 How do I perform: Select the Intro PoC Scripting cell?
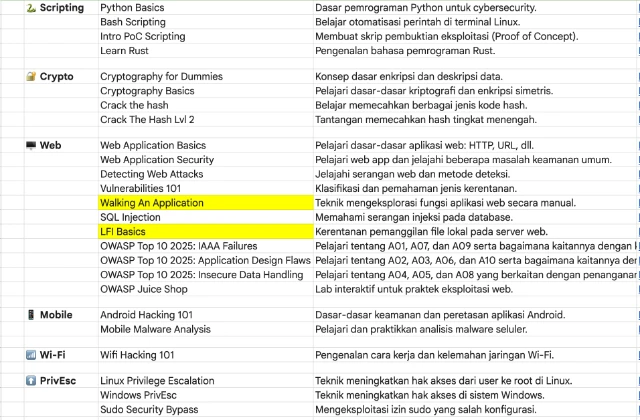pyautogui.click(x=206, y=36)
